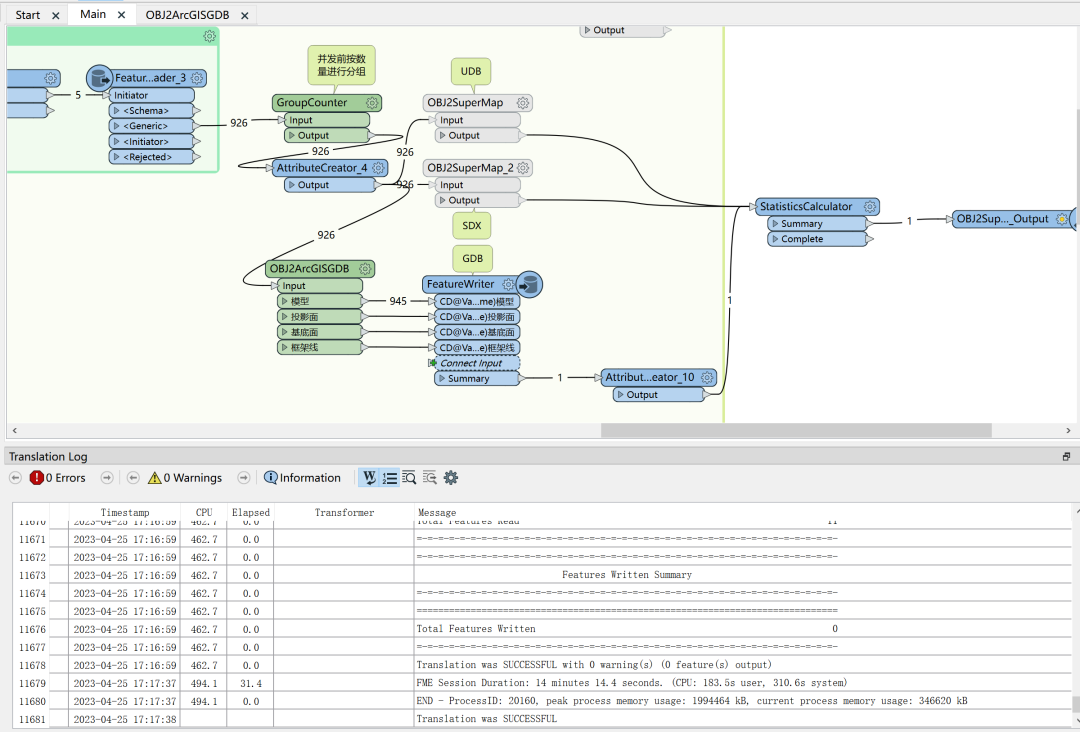Expand the <Generic> port of FeatureReader_3

point(117,126)
